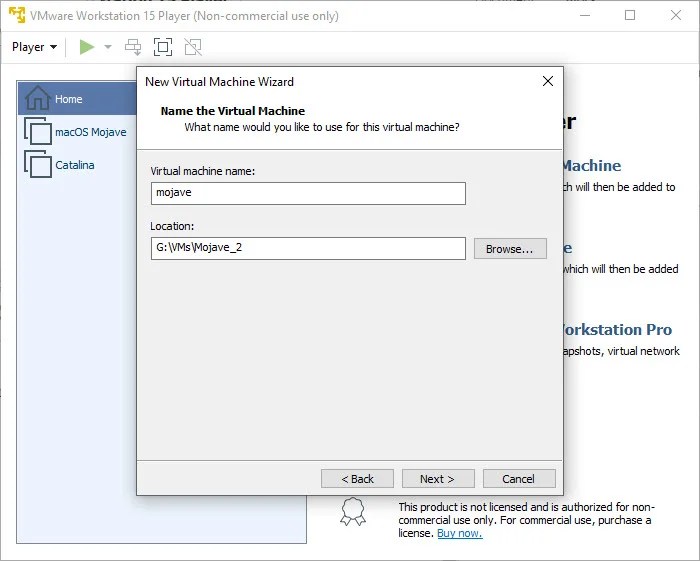Screen dimensions: 700x561
Task: Expand the power options arrow beside play
Action: [x=108, y=46]
